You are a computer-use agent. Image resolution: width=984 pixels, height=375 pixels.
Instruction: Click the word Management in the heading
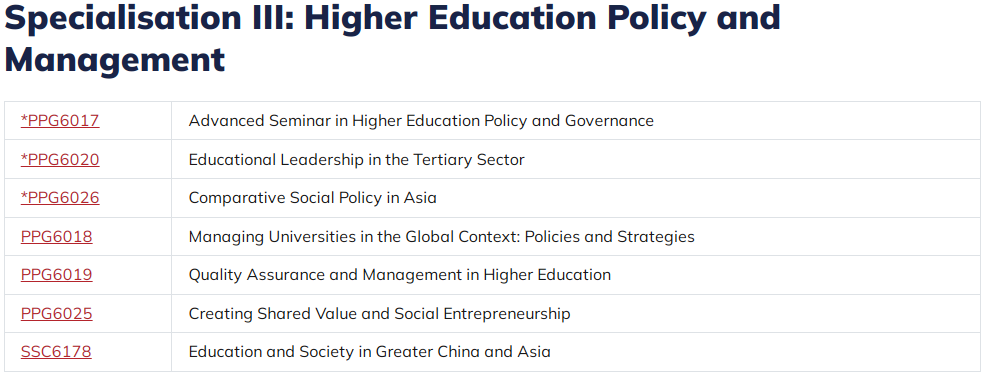pos(115,59)
